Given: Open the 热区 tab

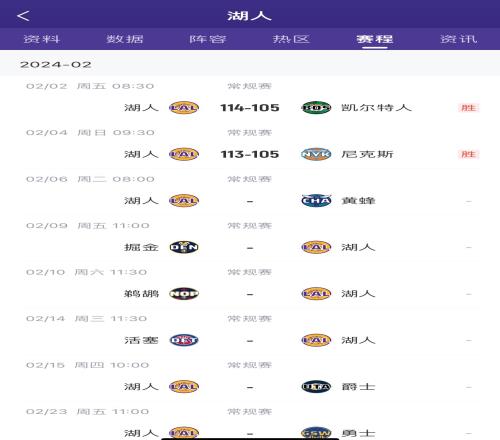Looking at the screenshot, I should point(291,39).
